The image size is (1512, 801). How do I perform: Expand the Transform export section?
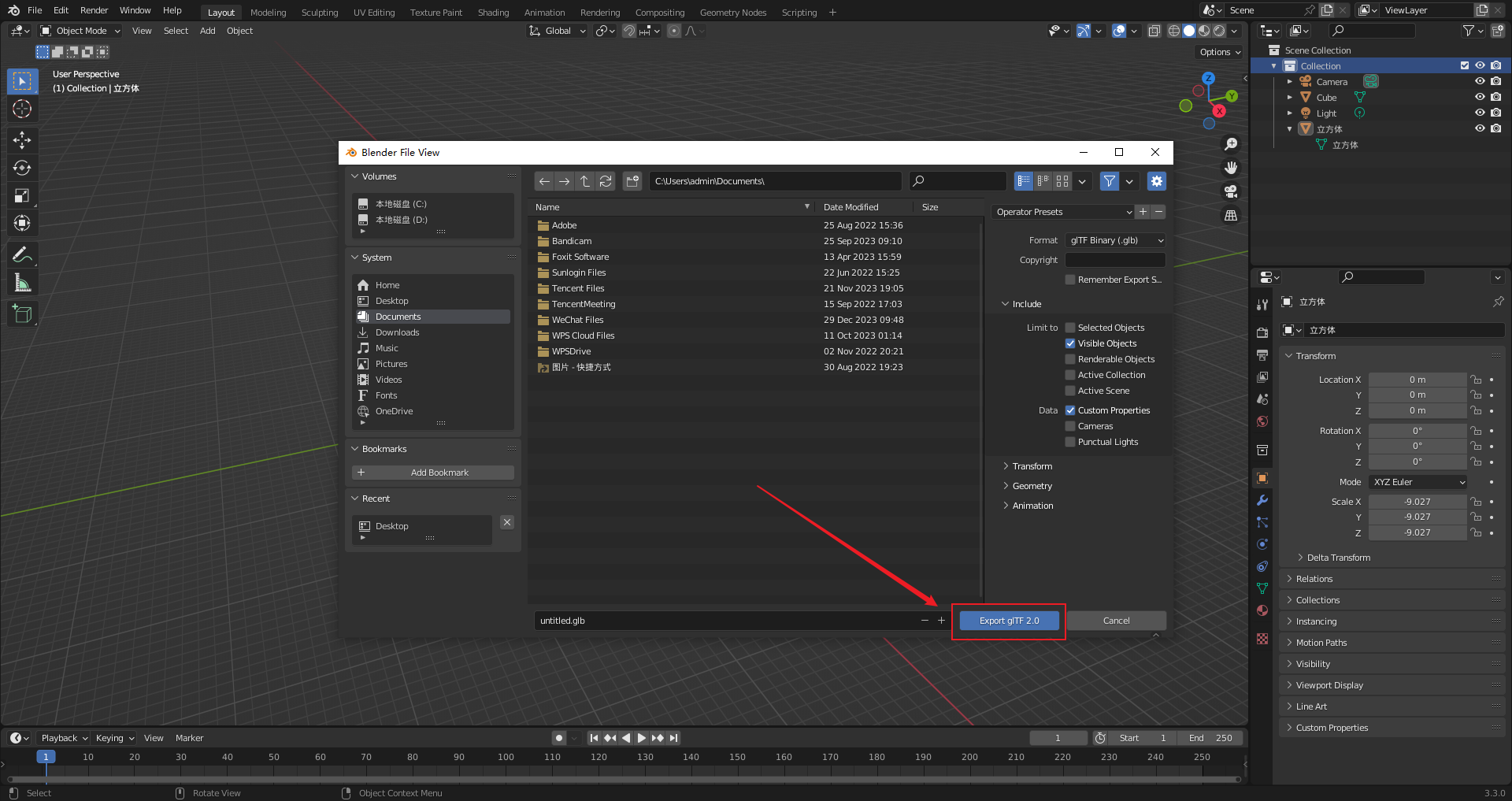pos(1032,466)
